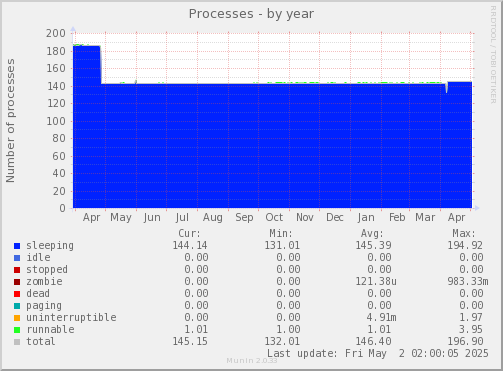
Task: Click the 'dead' legend label
Action: click(38, 293)
